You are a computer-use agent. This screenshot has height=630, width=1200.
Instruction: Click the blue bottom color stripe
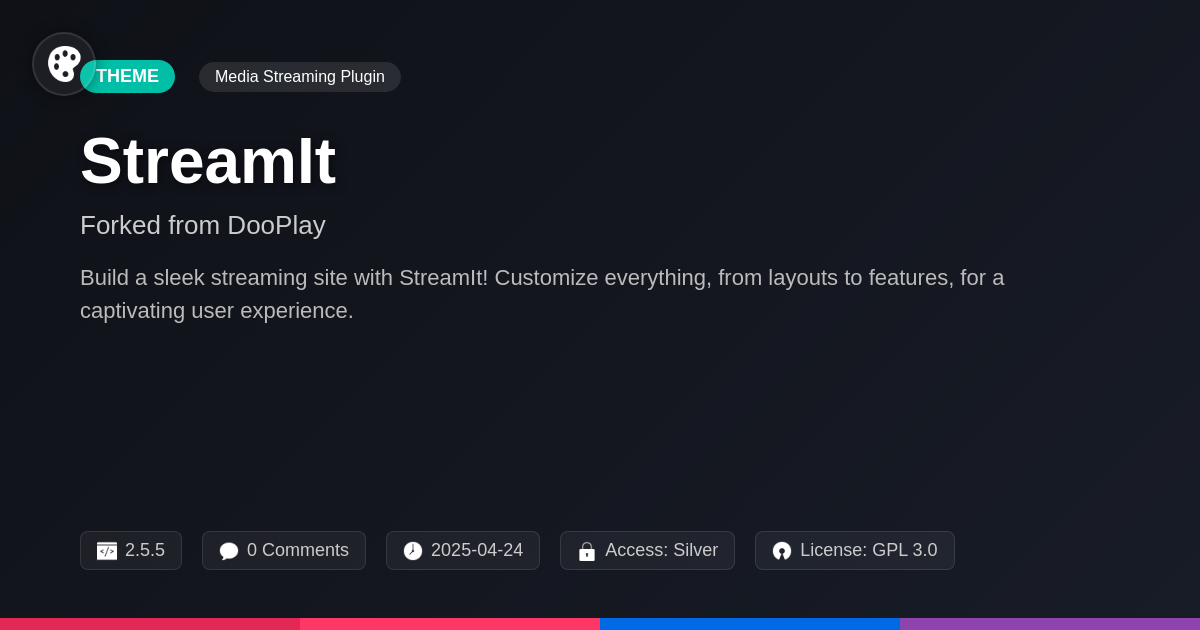pyautogui.click(x=750, y=624)
